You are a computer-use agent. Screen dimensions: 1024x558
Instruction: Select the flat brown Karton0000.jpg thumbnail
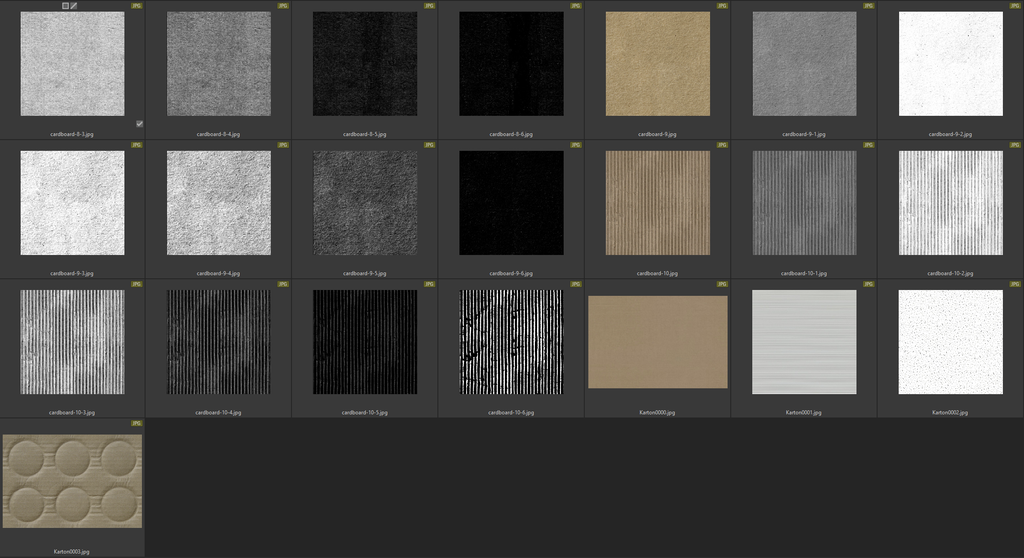657,342
